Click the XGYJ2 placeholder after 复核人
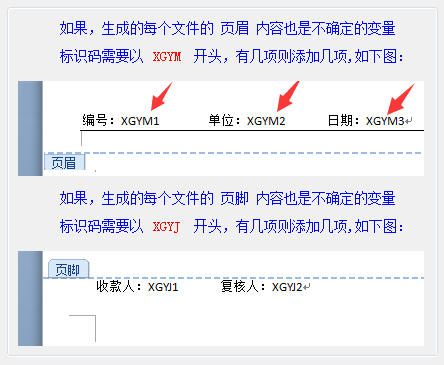Viewport: 444px width, 365px height. (x=287, y=287)
